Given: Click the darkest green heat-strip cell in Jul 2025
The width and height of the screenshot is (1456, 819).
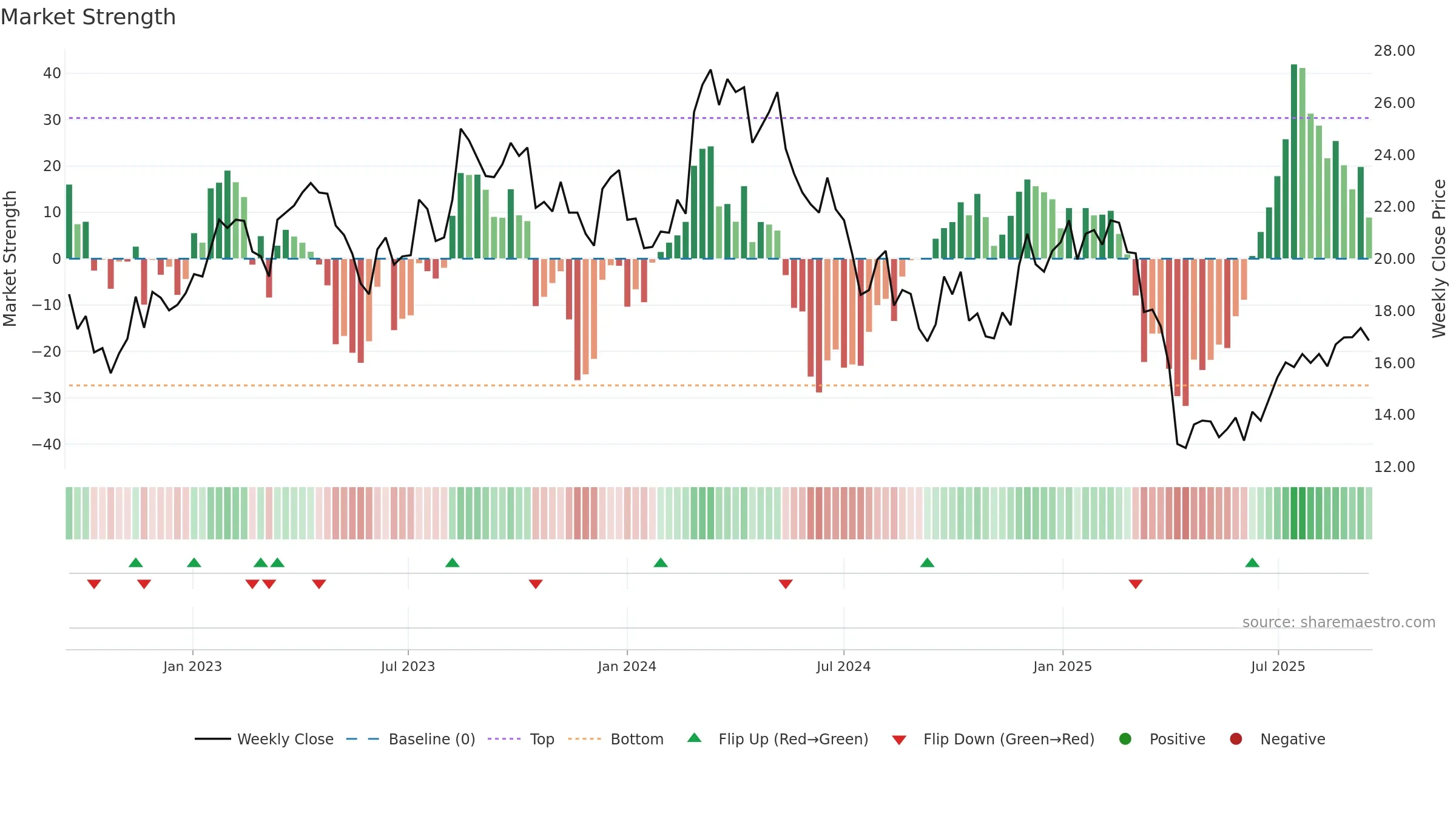Looking at the screenshot, I should click(x=1294, y=513).
